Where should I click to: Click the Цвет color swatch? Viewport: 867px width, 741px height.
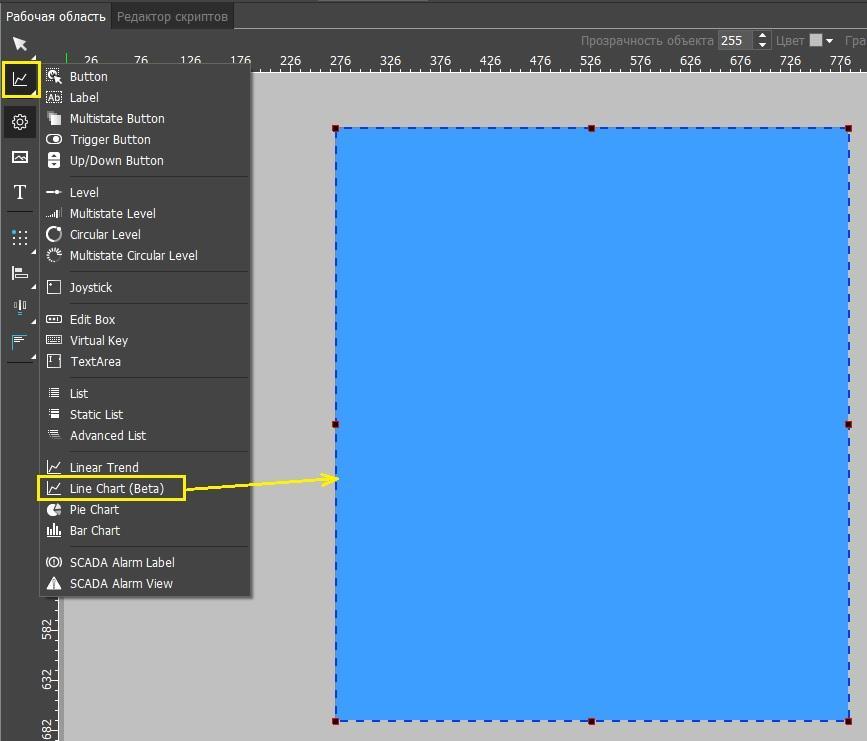coord(816,41)
